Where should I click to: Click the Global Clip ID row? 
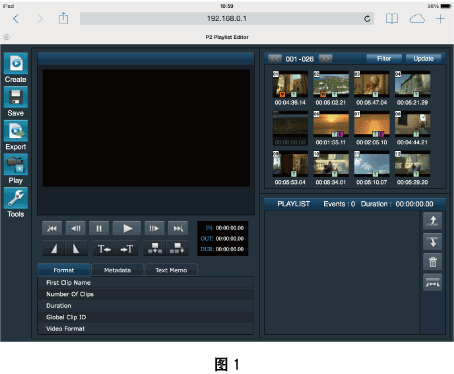click(145, 317)
